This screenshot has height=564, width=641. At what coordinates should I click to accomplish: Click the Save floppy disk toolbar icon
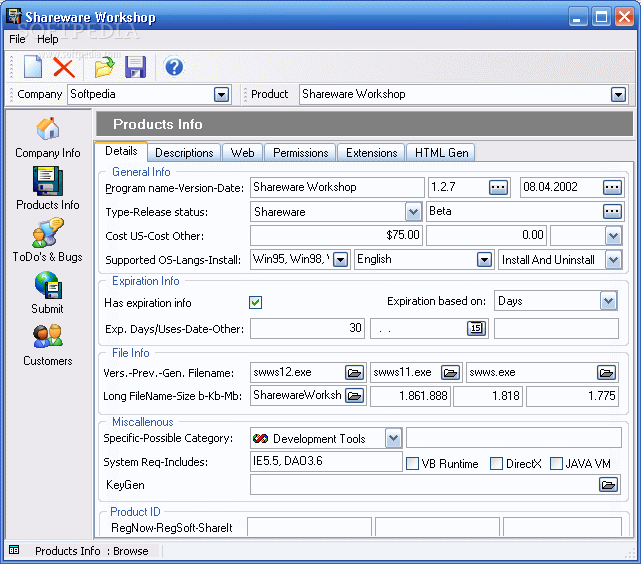coord(135,67)
